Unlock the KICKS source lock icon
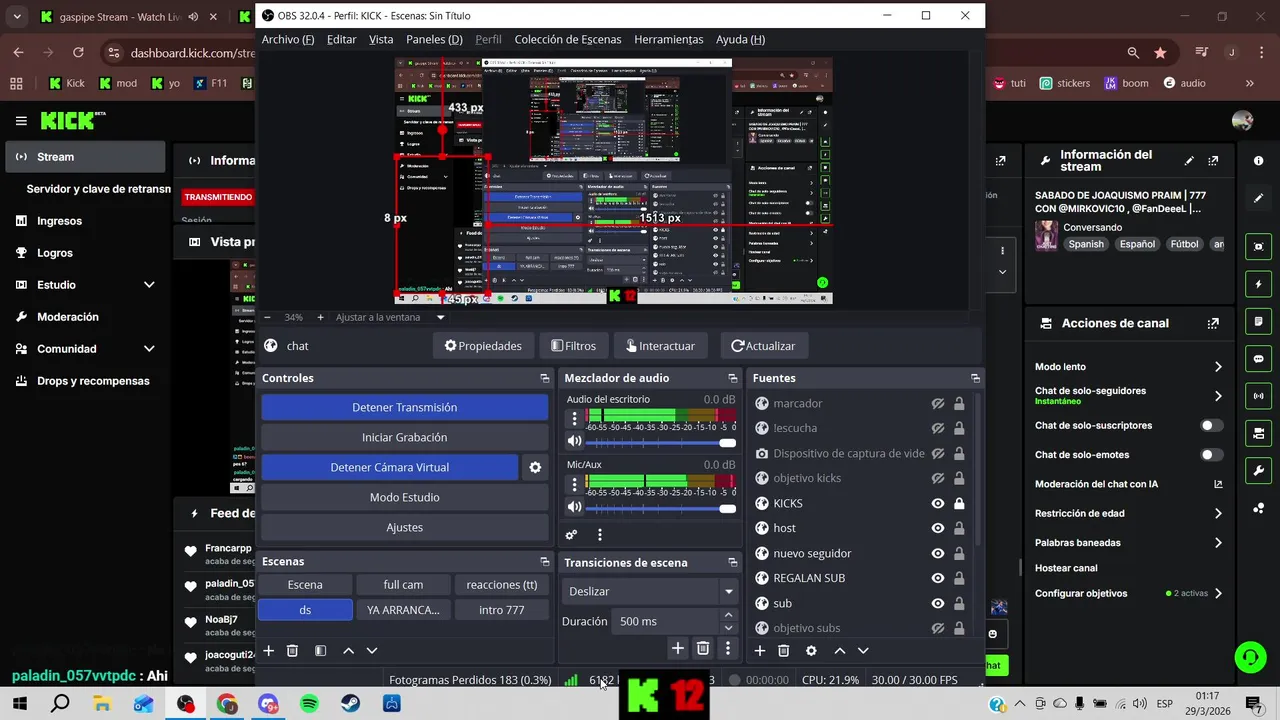 pos(959,503)
